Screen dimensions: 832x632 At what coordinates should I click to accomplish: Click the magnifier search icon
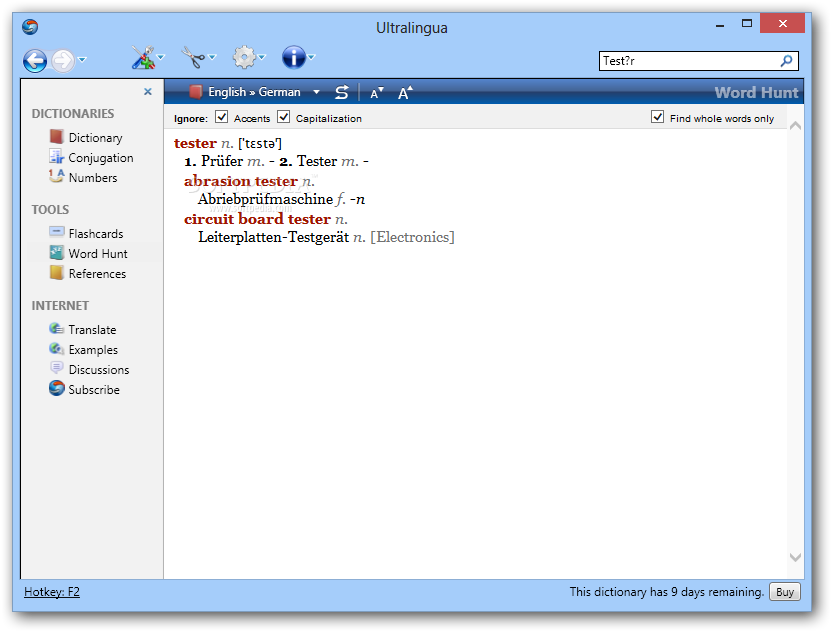[786, 61]
